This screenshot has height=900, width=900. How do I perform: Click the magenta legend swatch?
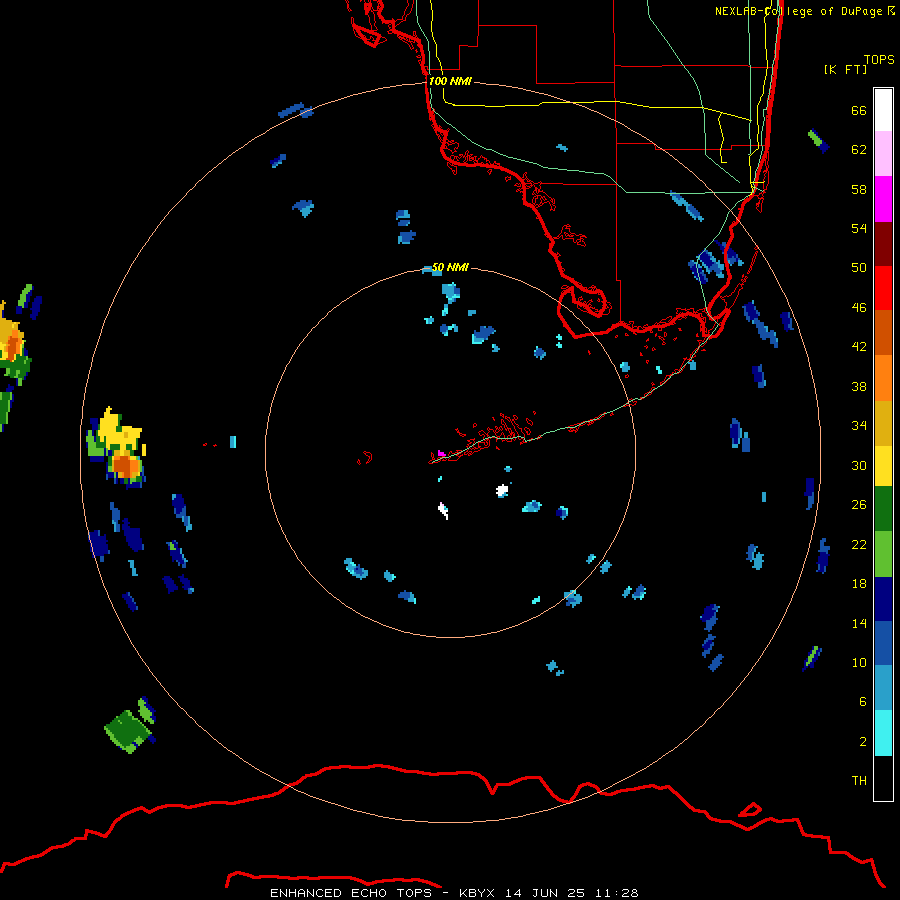883,199
